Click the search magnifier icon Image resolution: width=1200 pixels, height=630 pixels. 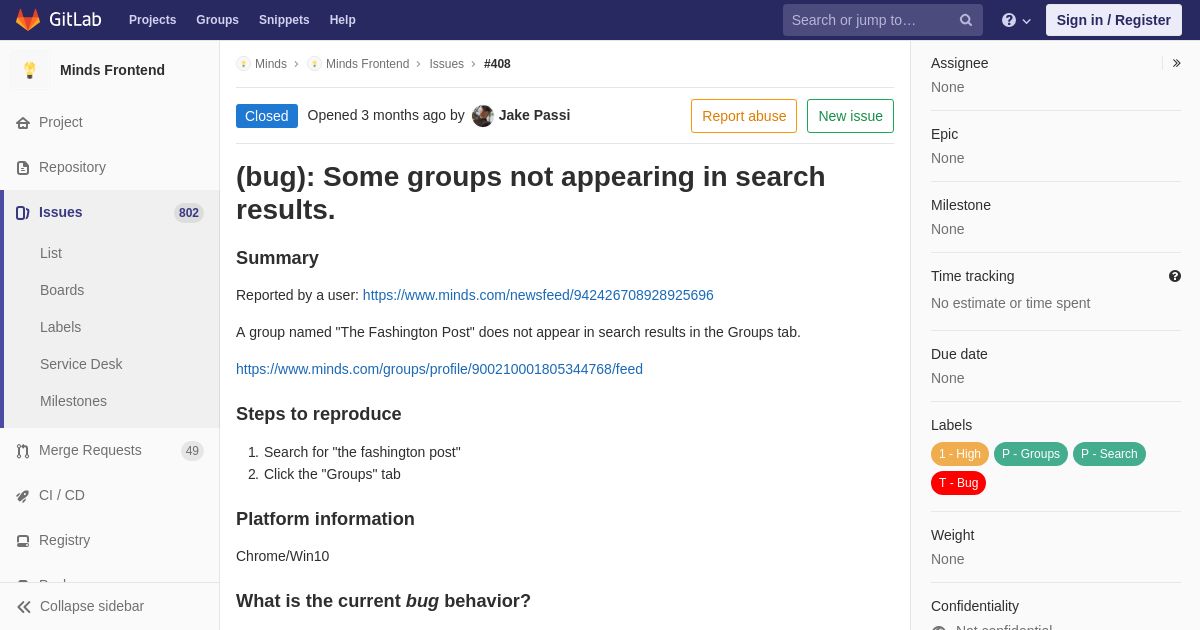(966, 20)
